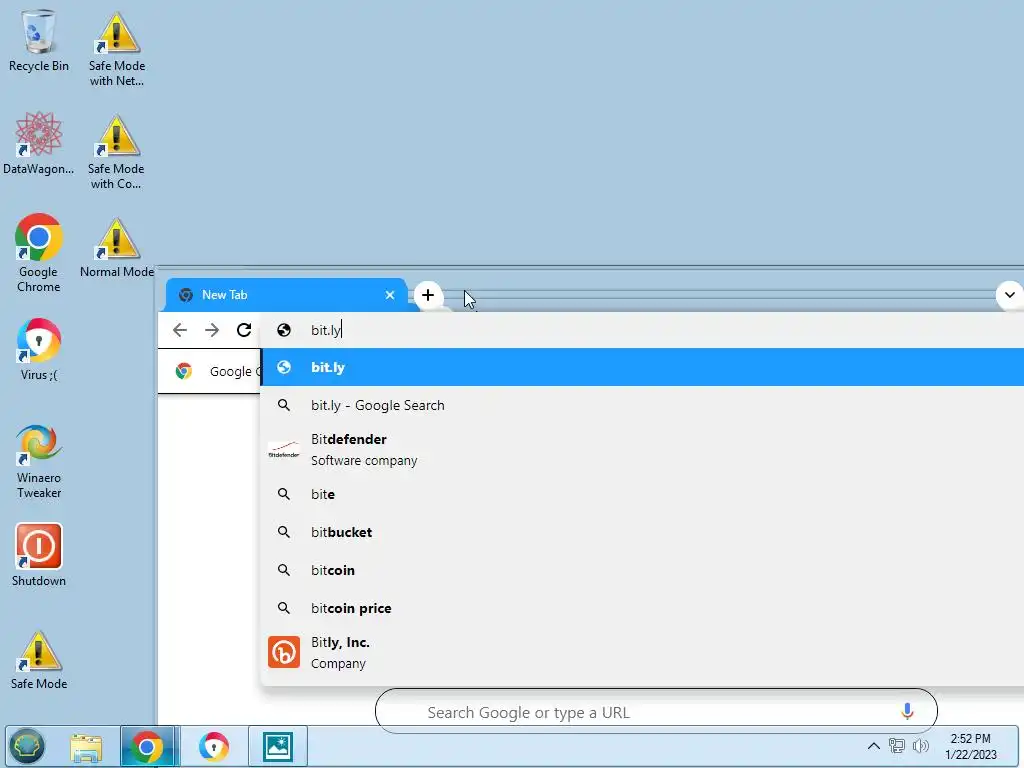1024x768 pixels.
Task: Choose the bitcoin search suggestion
Action: [x=642, y=570]
